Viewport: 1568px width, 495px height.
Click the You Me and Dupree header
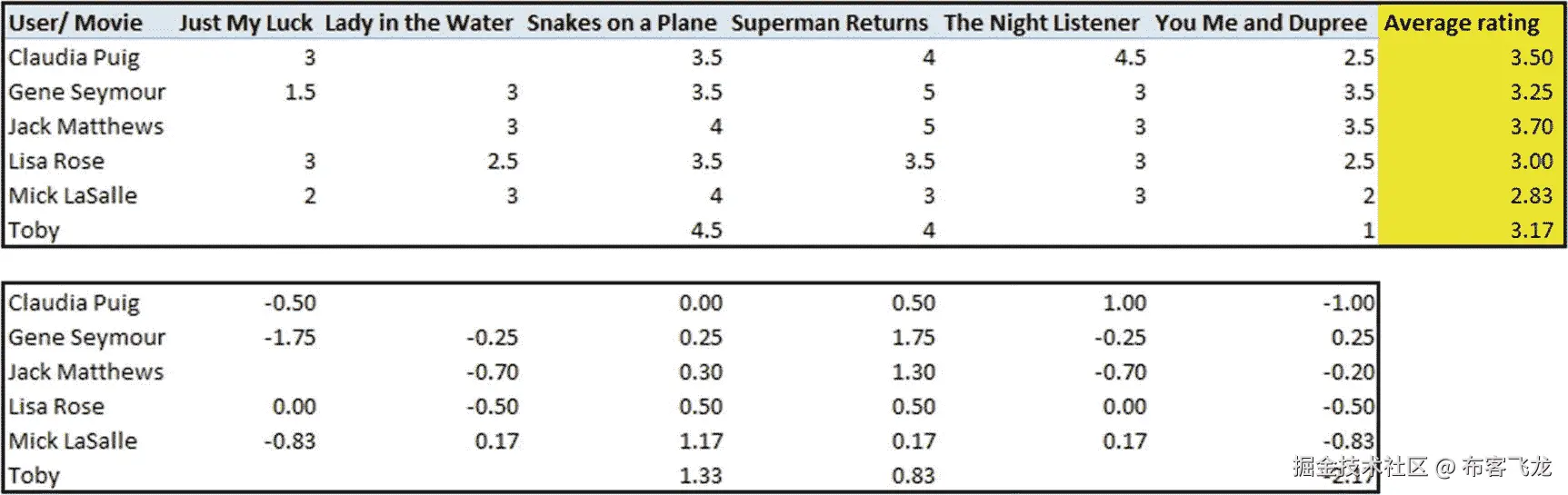click(x=1261, y=23)
